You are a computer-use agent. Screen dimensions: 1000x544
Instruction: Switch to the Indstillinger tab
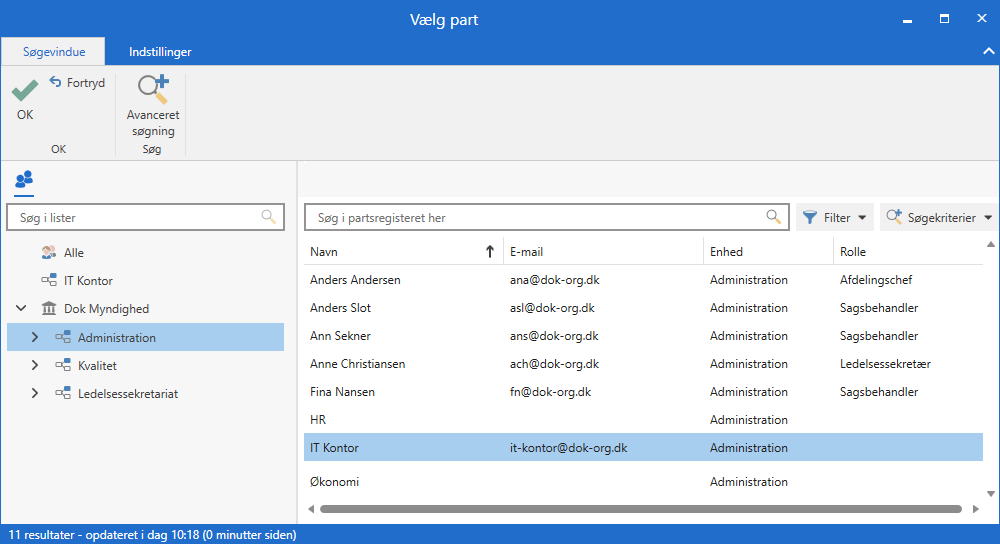pyautogui.click(x=160, y=52)
